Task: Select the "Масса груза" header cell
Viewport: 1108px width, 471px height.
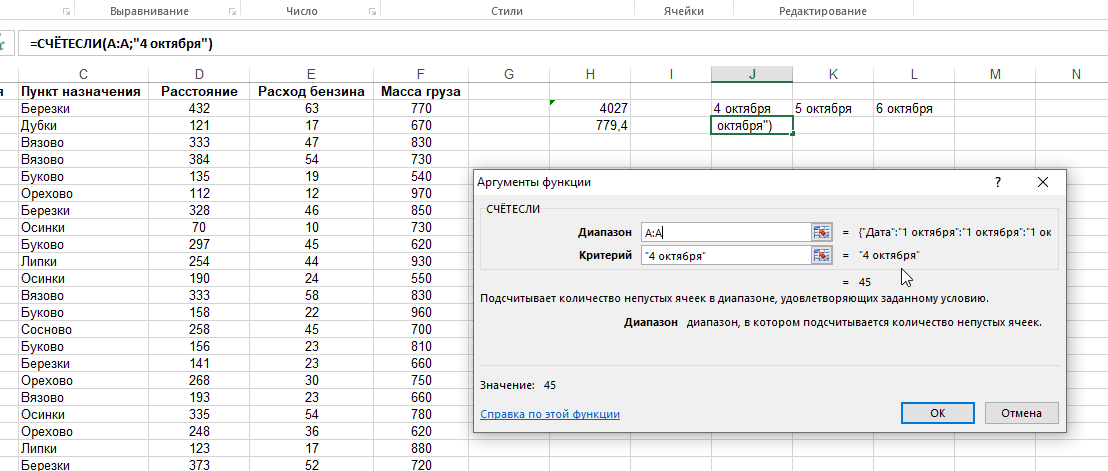Action: [421, 92]
